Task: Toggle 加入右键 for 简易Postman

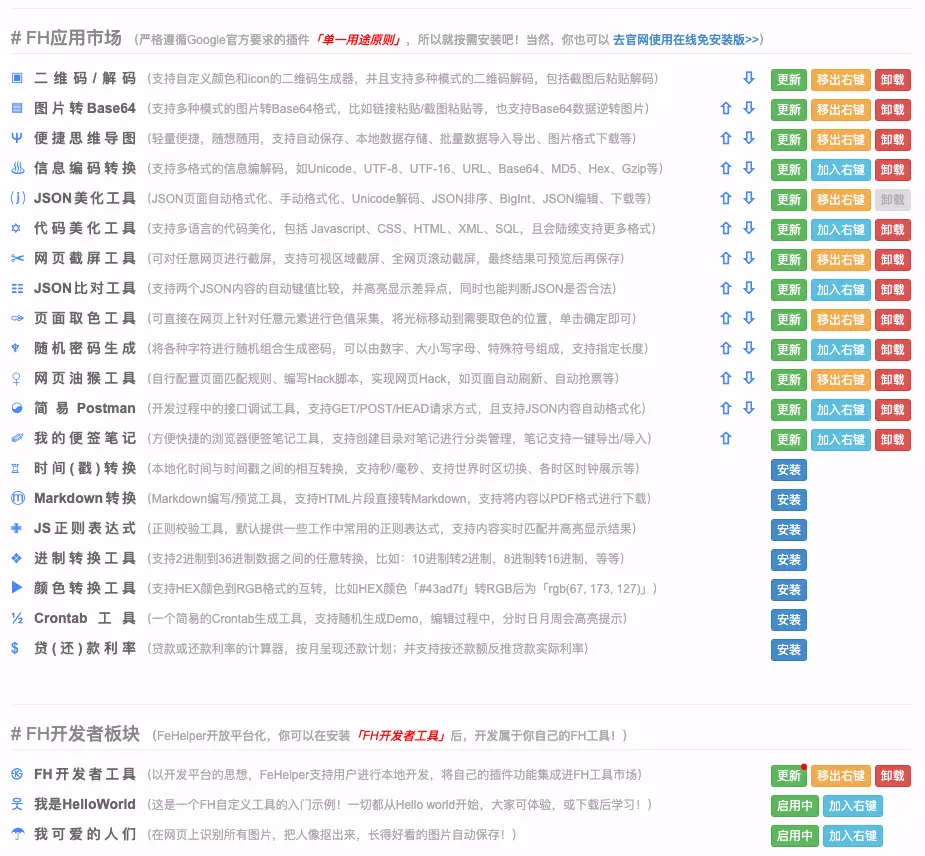Action: 840,410
